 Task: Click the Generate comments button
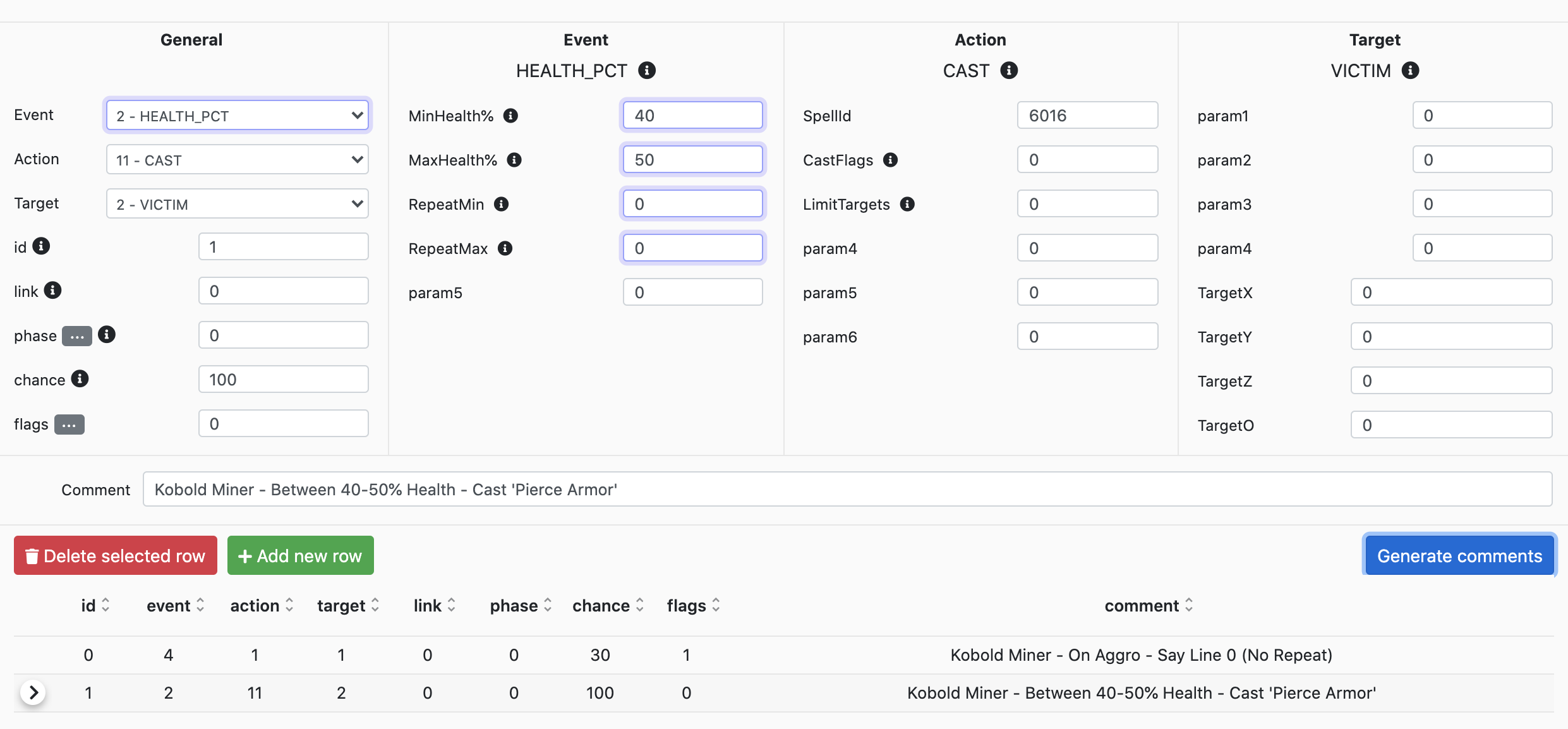pyautogui.click(x=1459, y=556)
